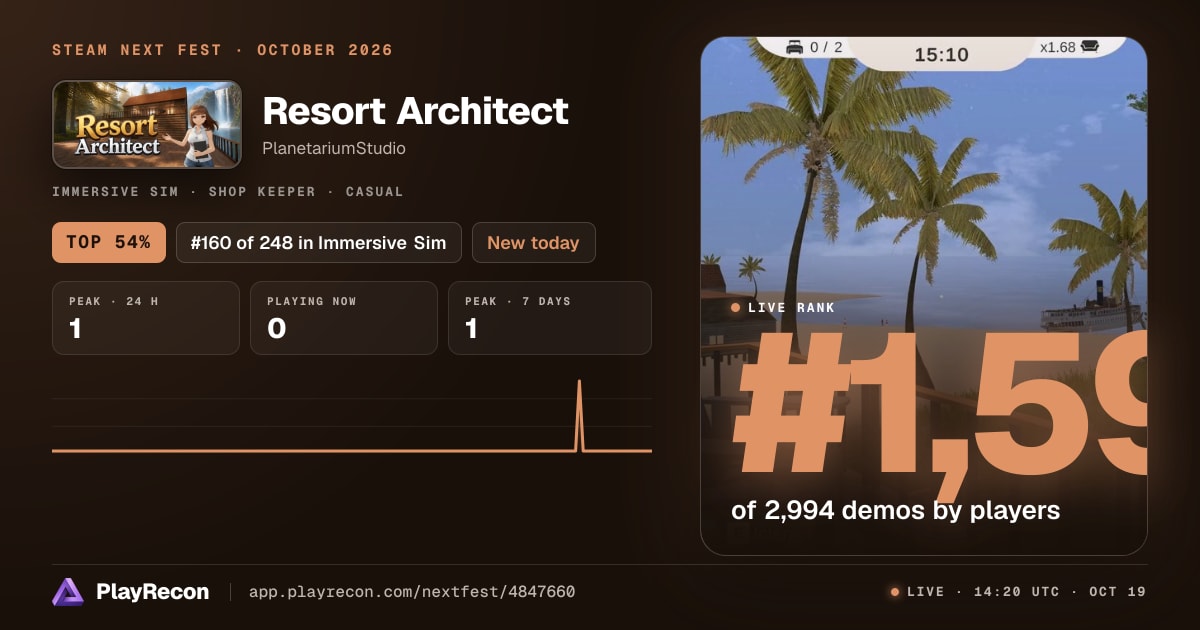Click the Resort Architect title text
Screen dimensions: 1200x630
click(x=416, y=111)
